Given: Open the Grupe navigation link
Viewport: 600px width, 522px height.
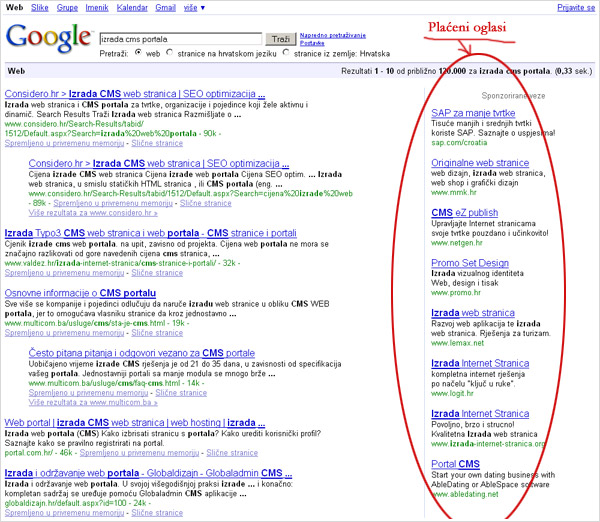Looking at the screenshot, I should point(67,7).
